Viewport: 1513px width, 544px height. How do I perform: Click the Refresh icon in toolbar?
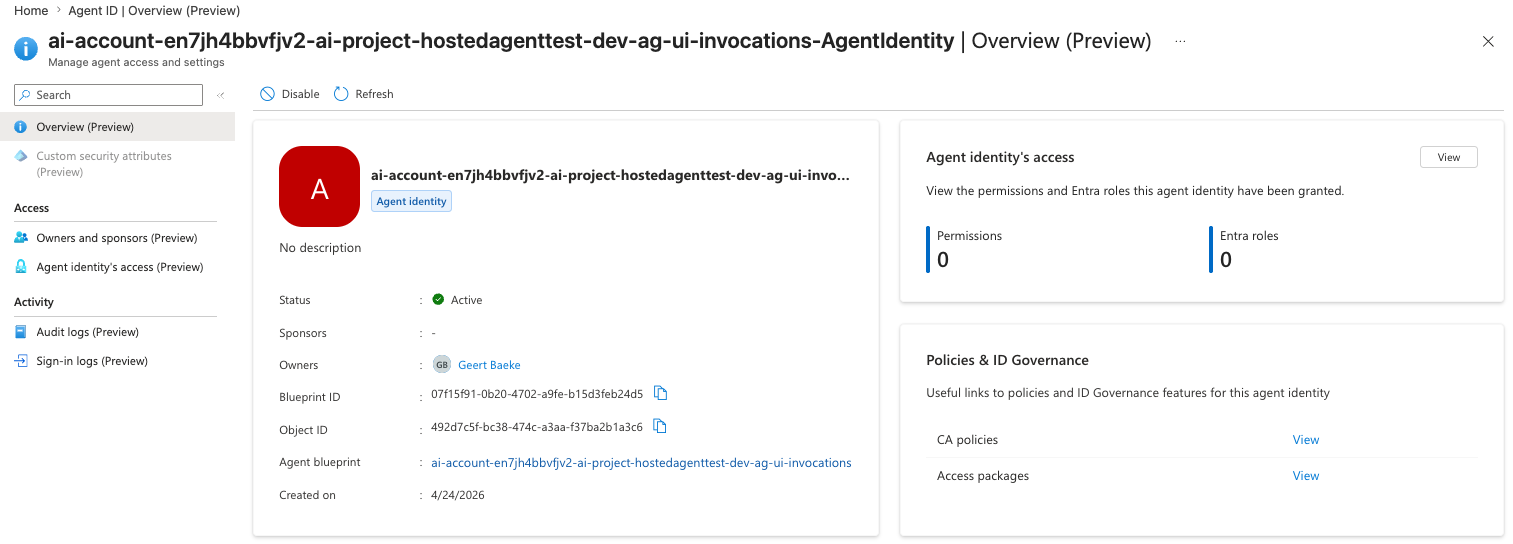tap(341, 94)
